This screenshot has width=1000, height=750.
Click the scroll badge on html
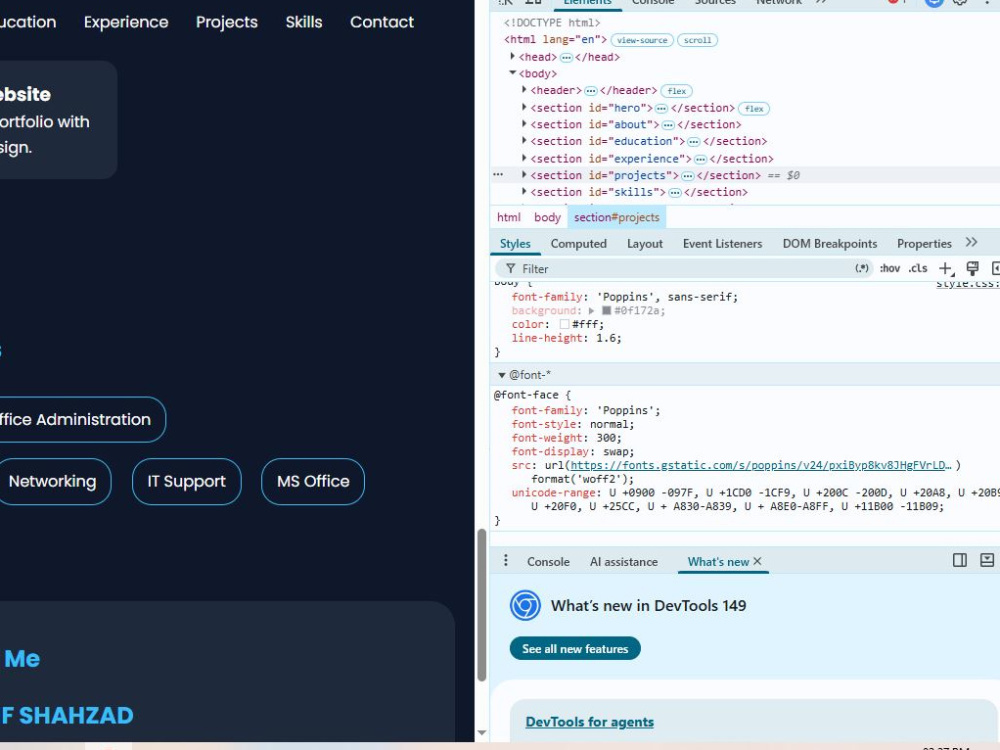click(x=697, y=40)
